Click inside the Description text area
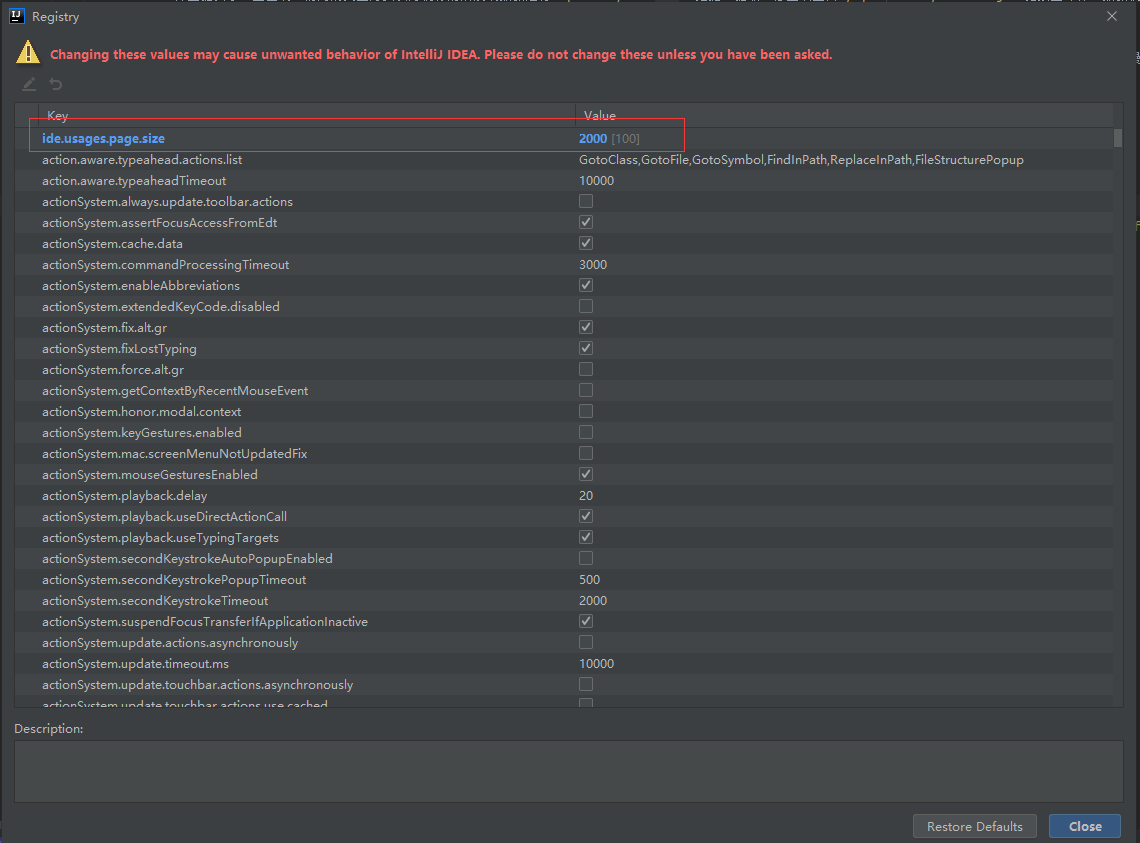The height and width of the screenshot is (843, 1140). coord(568,771)
